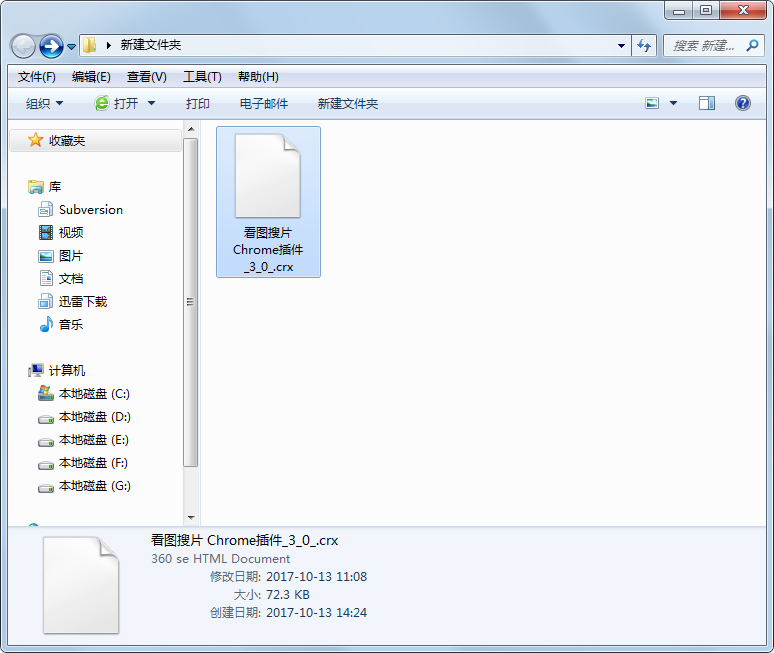This screenshot has height=653, width=774.
Task: Open the 工具(T) menu
Action: 201,77
